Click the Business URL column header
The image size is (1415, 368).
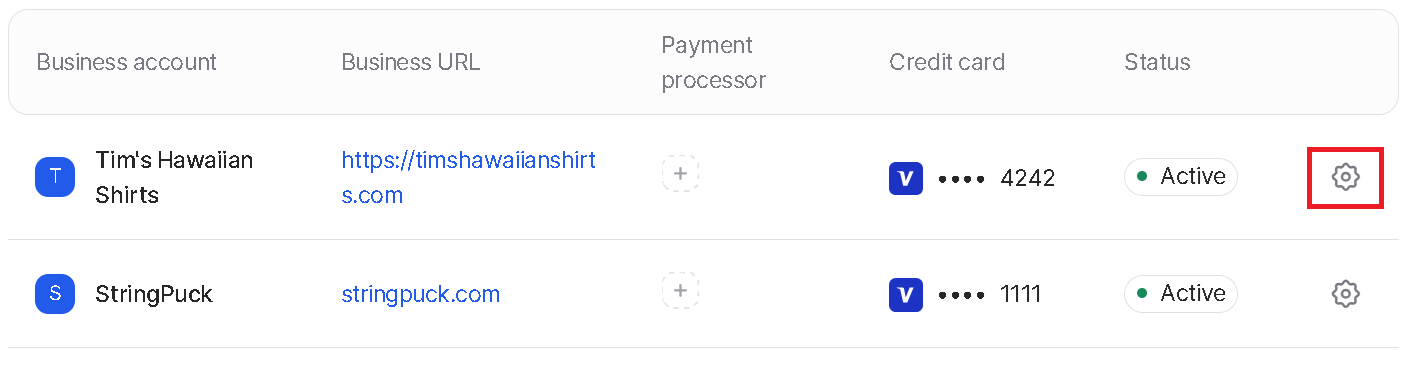[x=411, y=62]
